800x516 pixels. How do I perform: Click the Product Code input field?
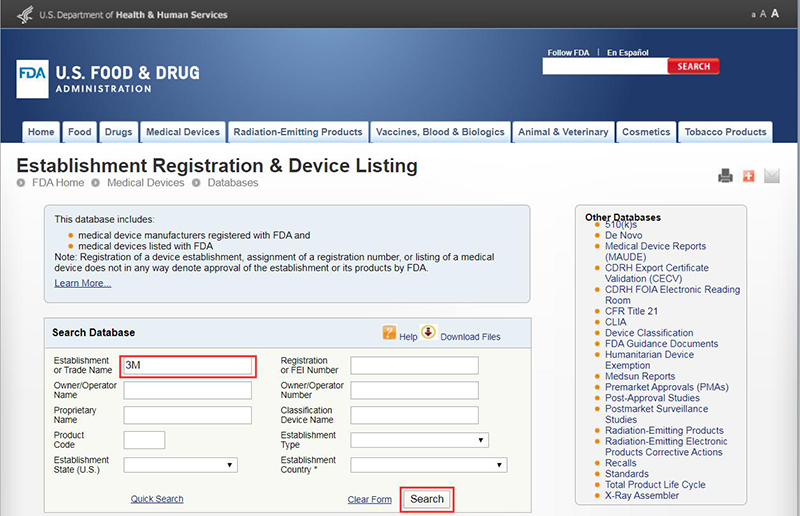click(144, 440)
